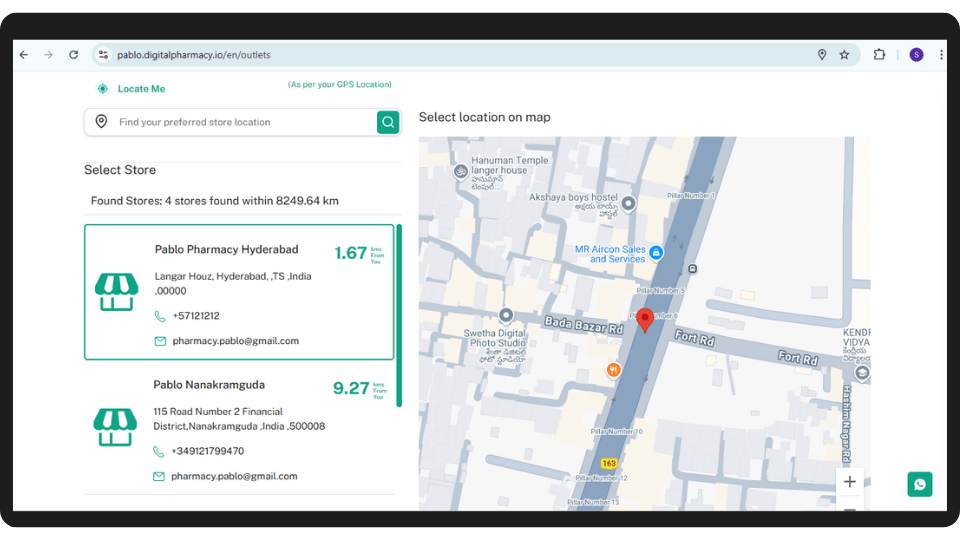Click the red location pin on map
This screenshot has height=540, width=960.
point(644,320)
